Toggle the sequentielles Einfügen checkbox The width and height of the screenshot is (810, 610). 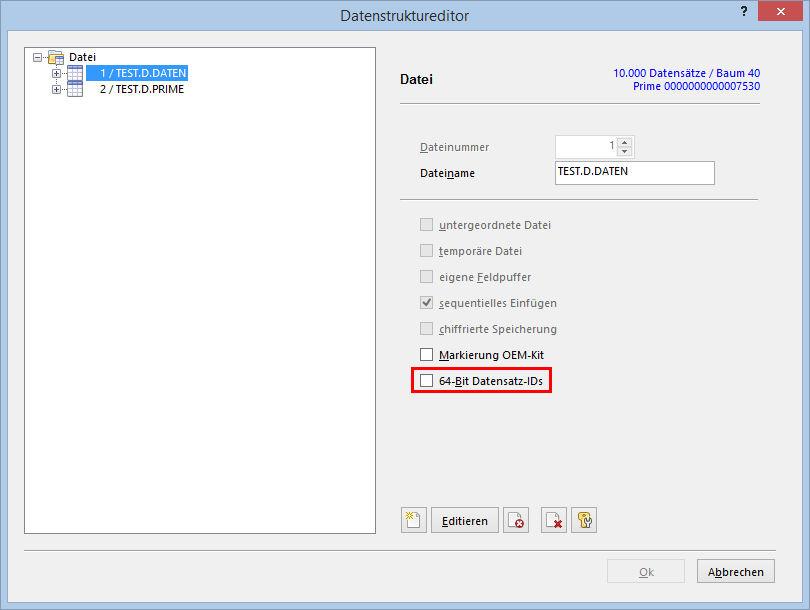click(427, 303)
